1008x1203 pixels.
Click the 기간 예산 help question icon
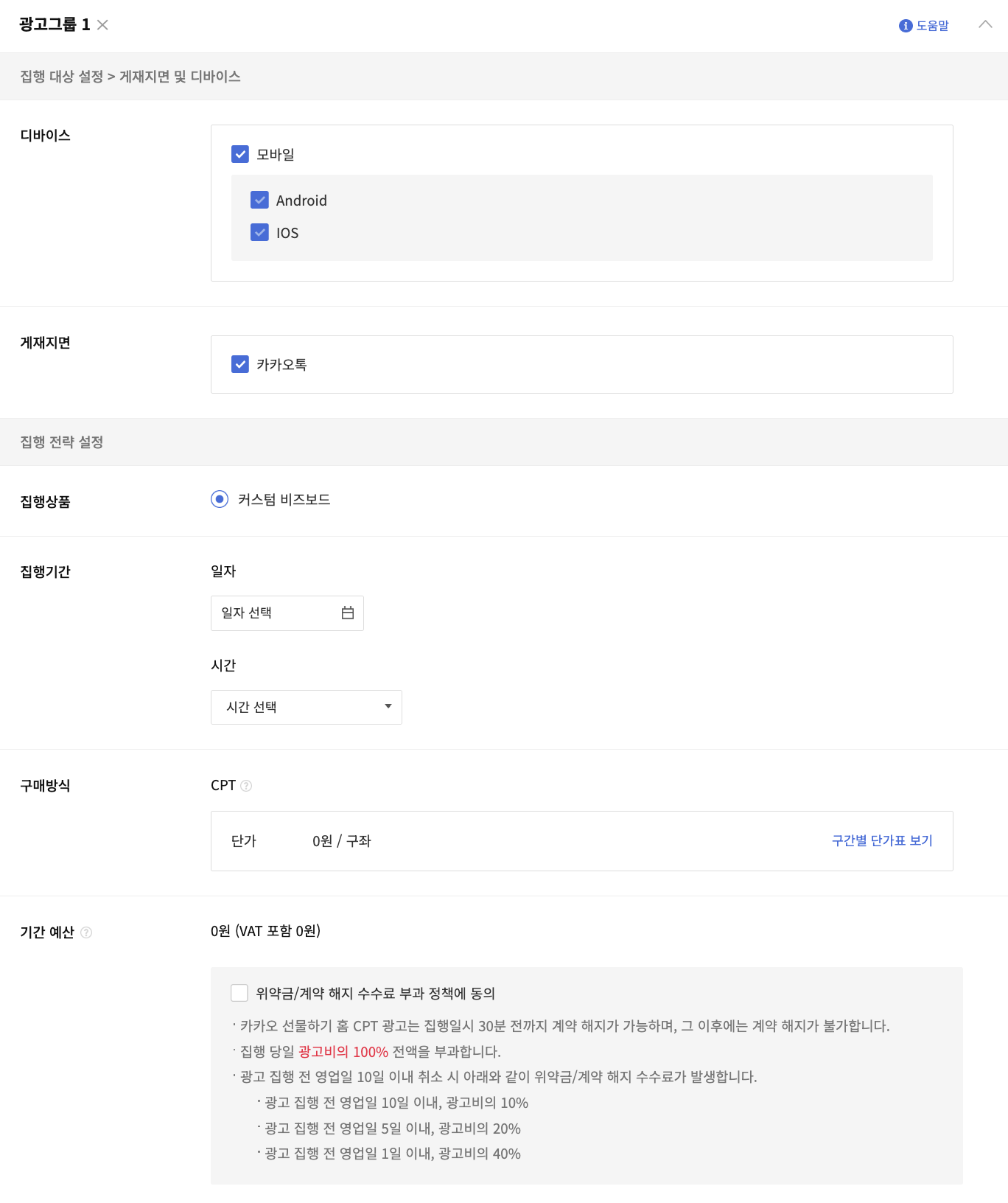[86, 932]
